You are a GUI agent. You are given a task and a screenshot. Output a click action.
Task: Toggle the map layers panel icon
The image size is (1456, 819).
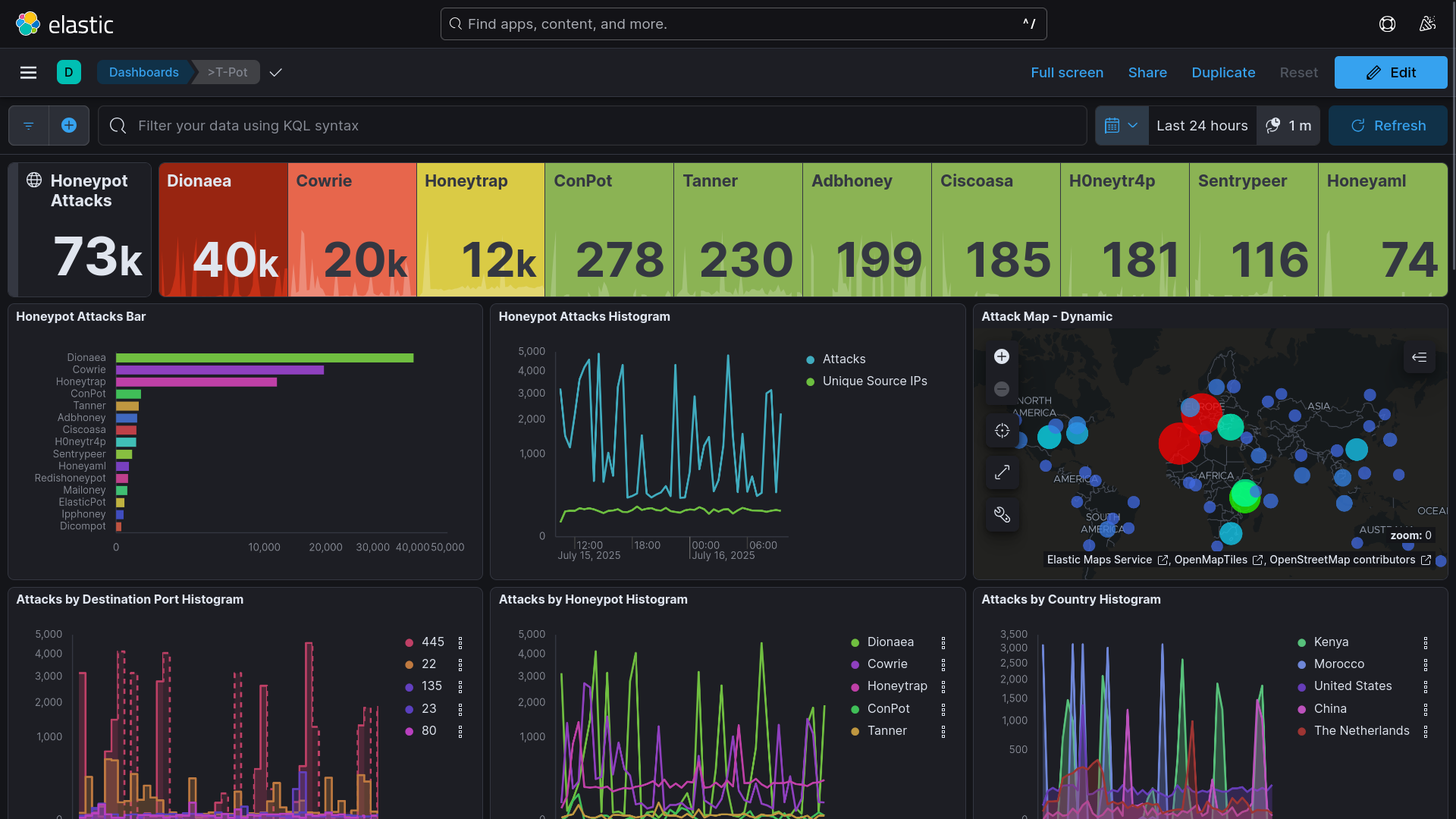pyautogui.click(x=1419, y=357)
